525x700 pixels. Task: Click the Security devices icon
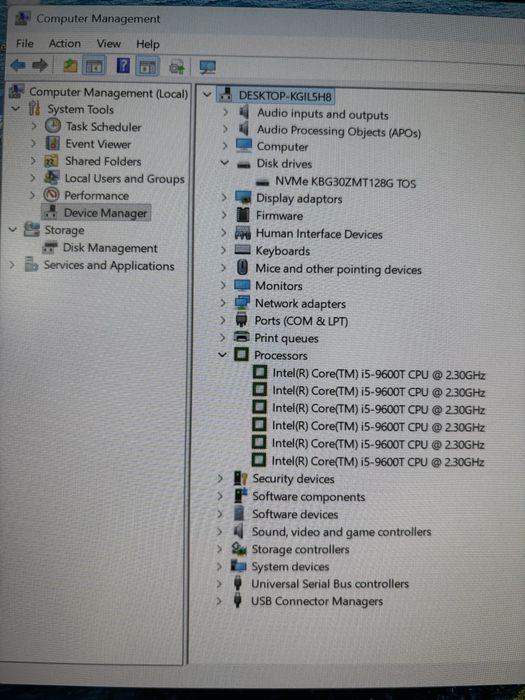coord(240,478)
